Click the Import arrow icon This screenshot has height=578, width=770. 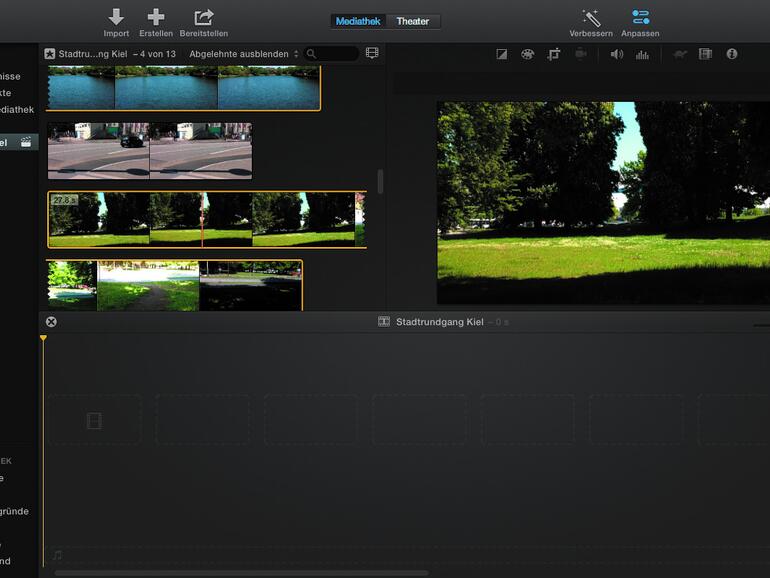pyautogui.click(x=116, y=17)
